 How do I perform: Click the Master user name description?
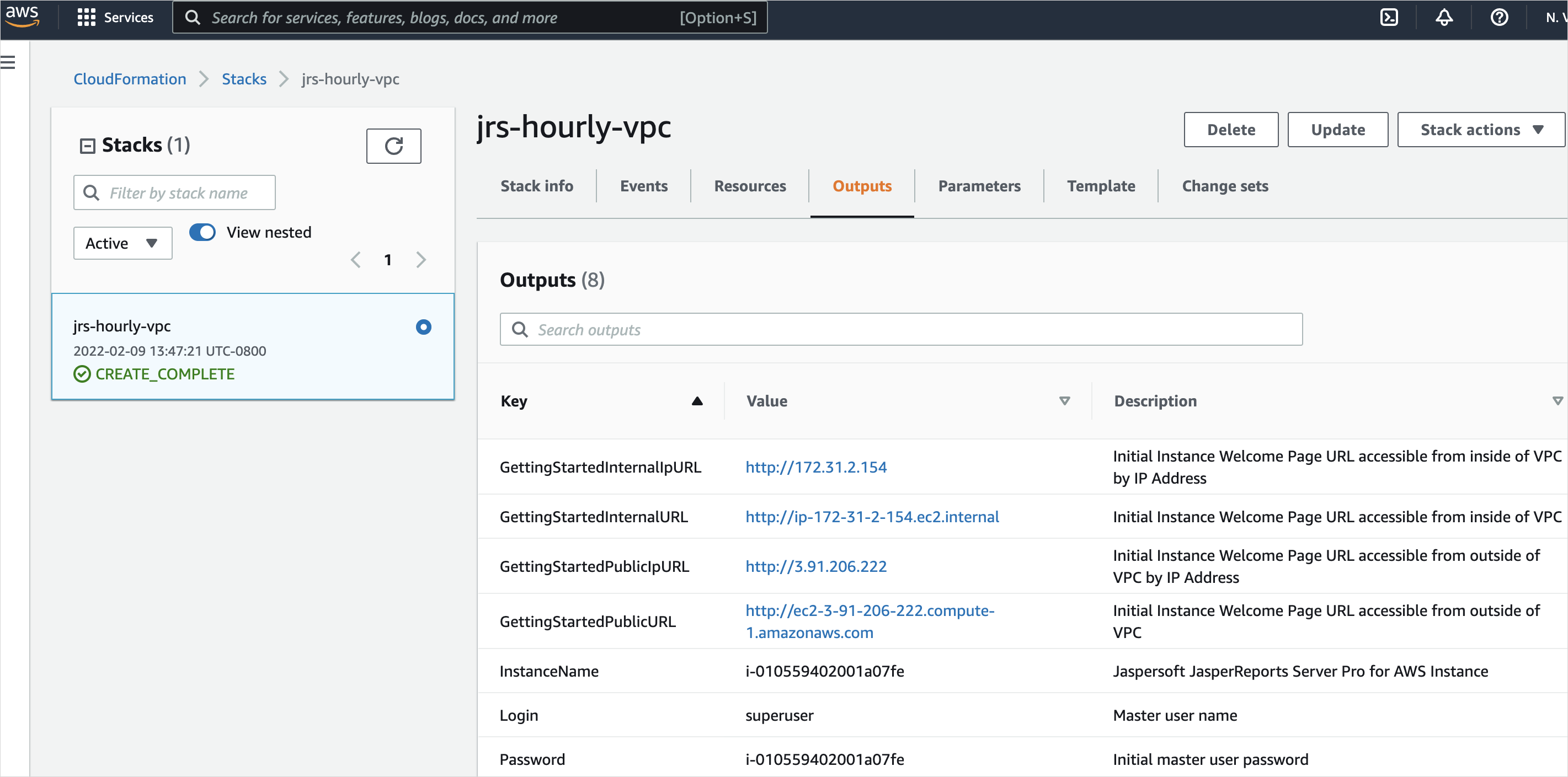(x=1175, y=716)
